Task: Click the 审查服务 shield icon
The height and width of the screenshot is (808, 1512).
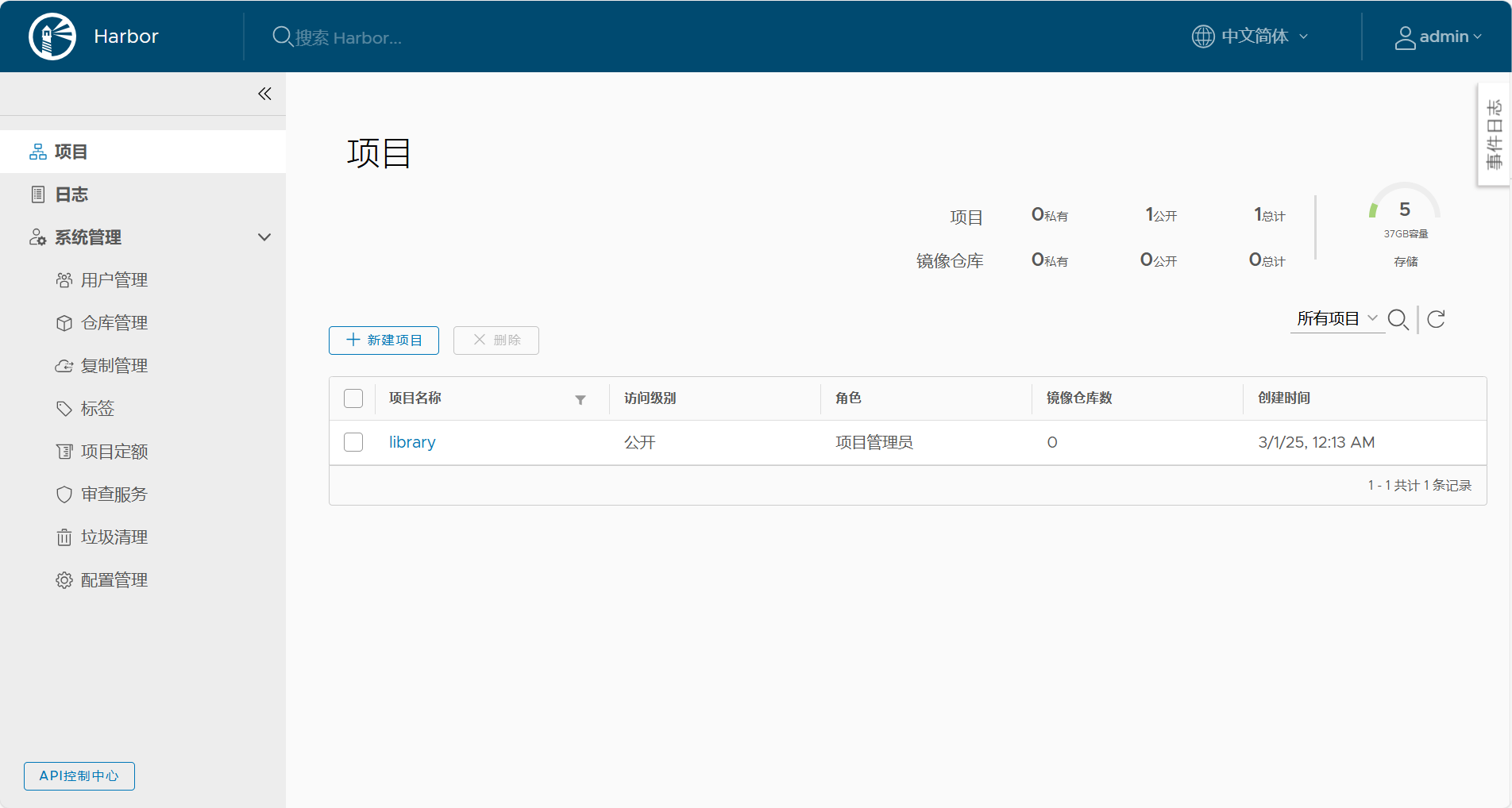Action: point(64,494)
